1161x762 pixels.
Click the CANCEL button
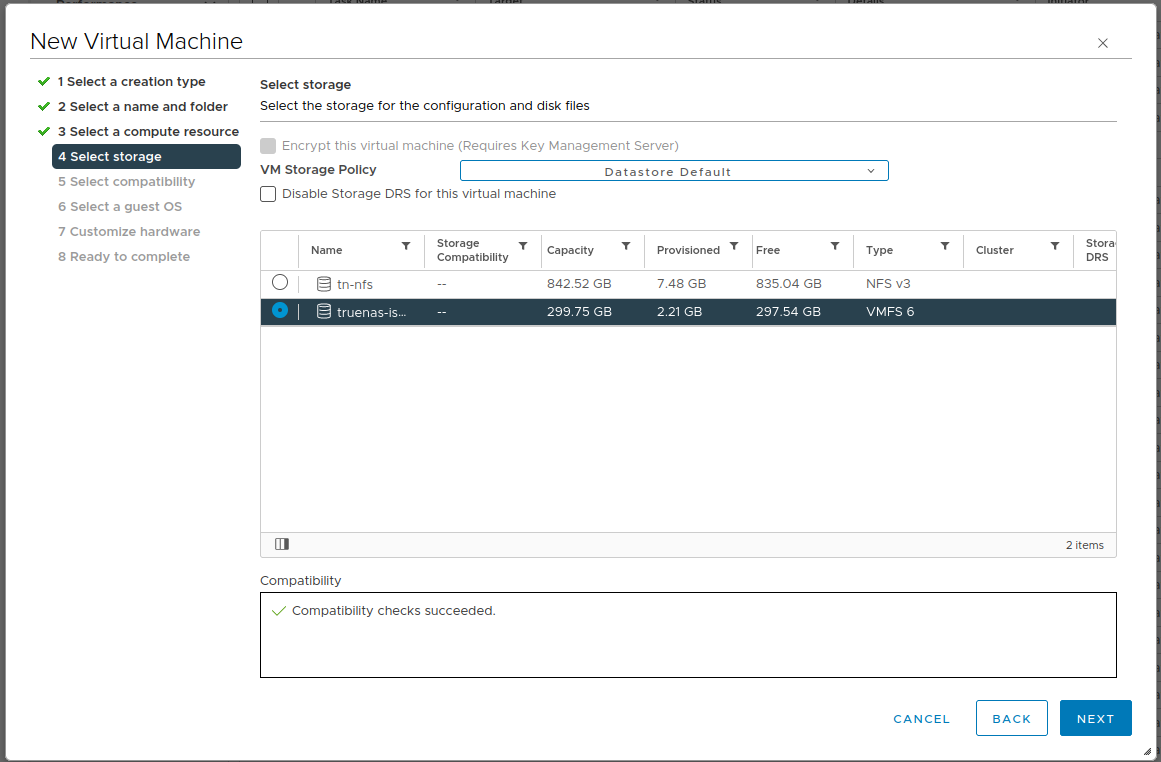pyautogui.click(x=921, y=719)
